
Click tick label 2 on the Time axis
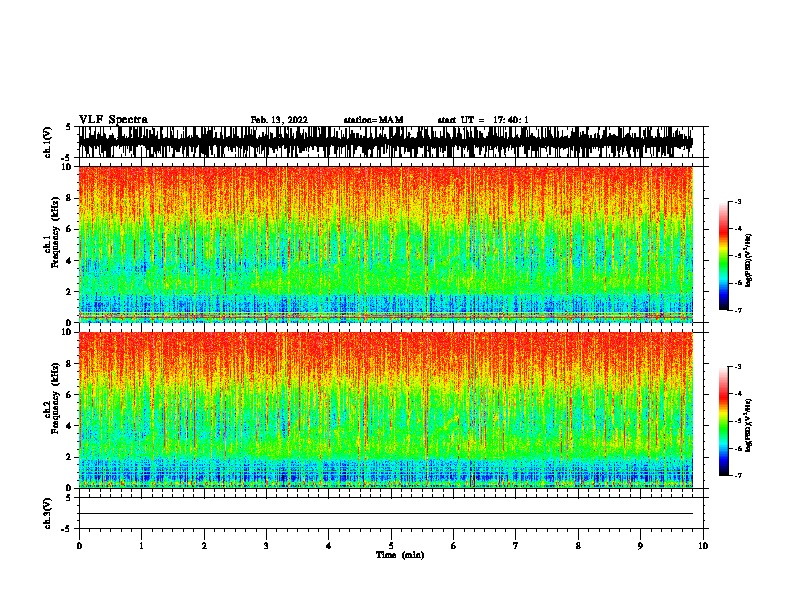tap(204, 546)
